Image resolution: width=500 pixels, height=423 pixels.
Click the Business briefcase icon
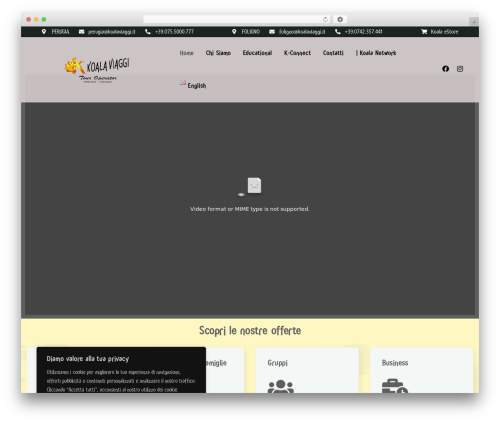(395, 386)
